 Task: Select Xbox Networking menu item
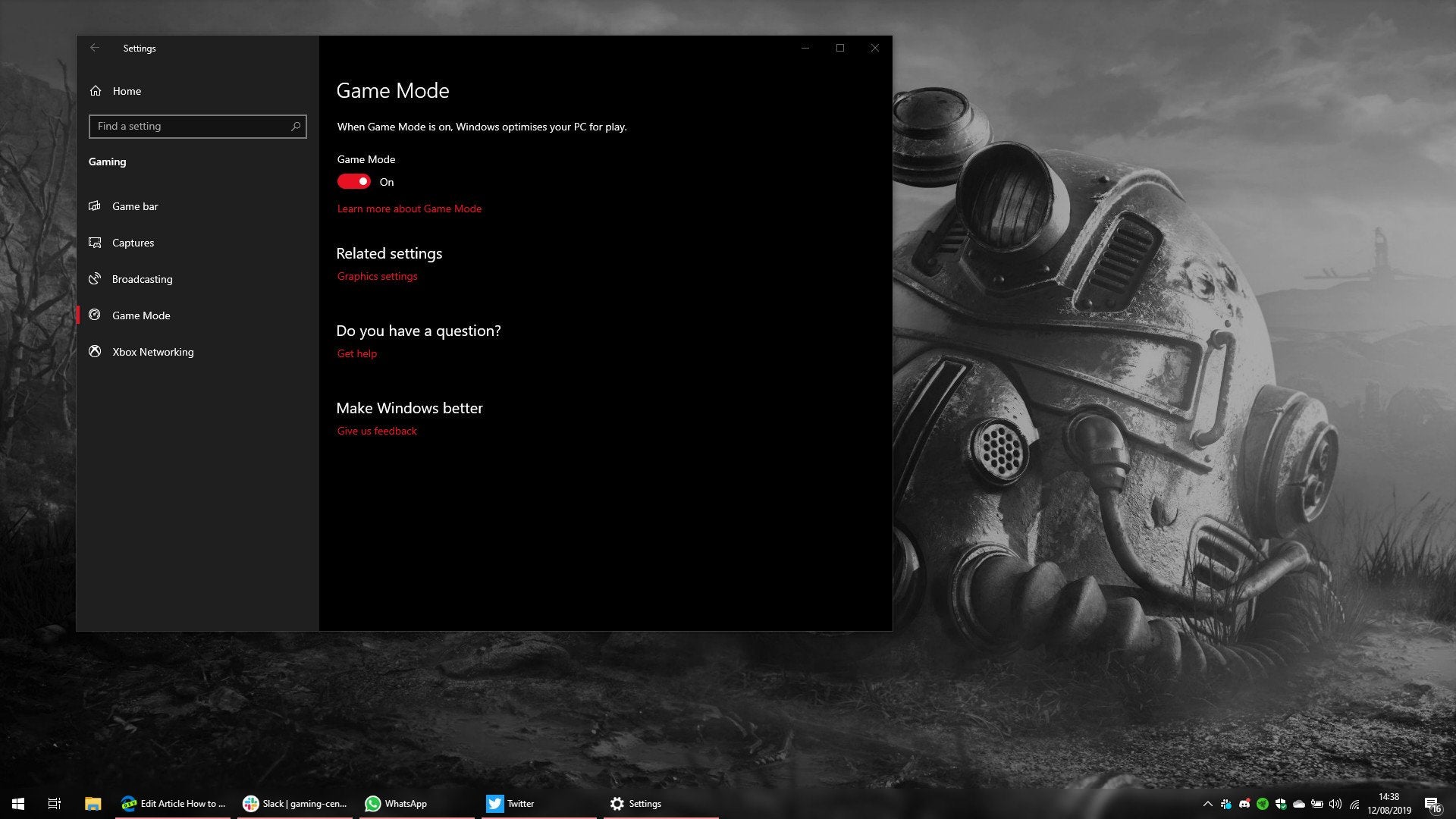coord(153,351)
